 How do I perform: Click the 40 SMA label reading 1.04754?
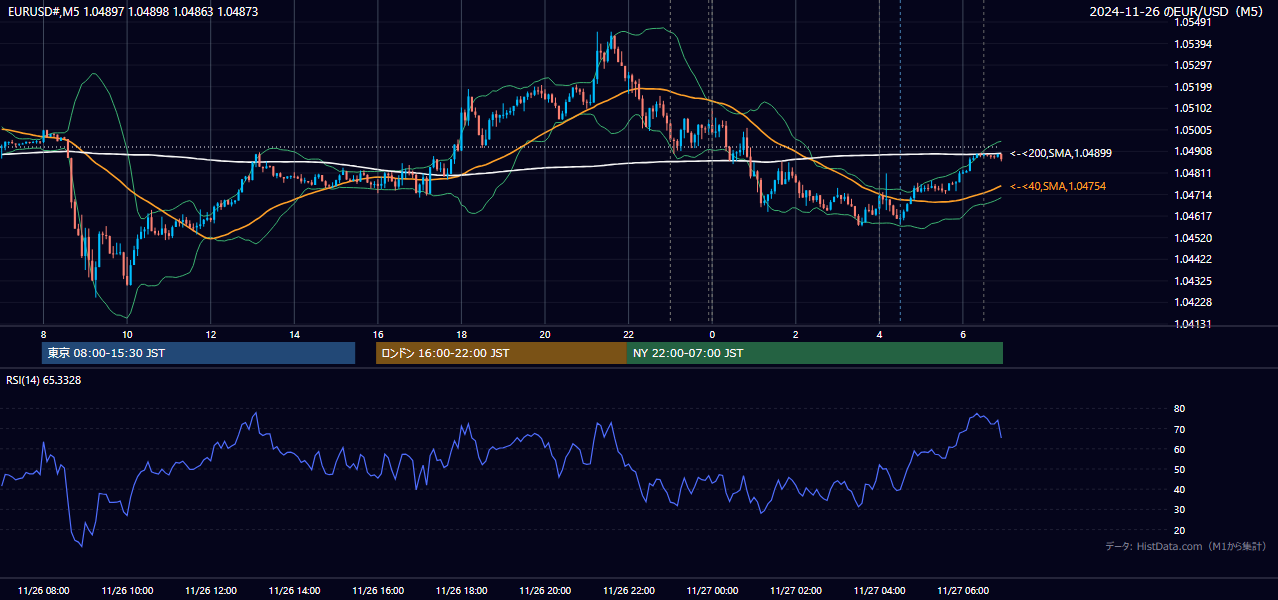[1058, 186]
